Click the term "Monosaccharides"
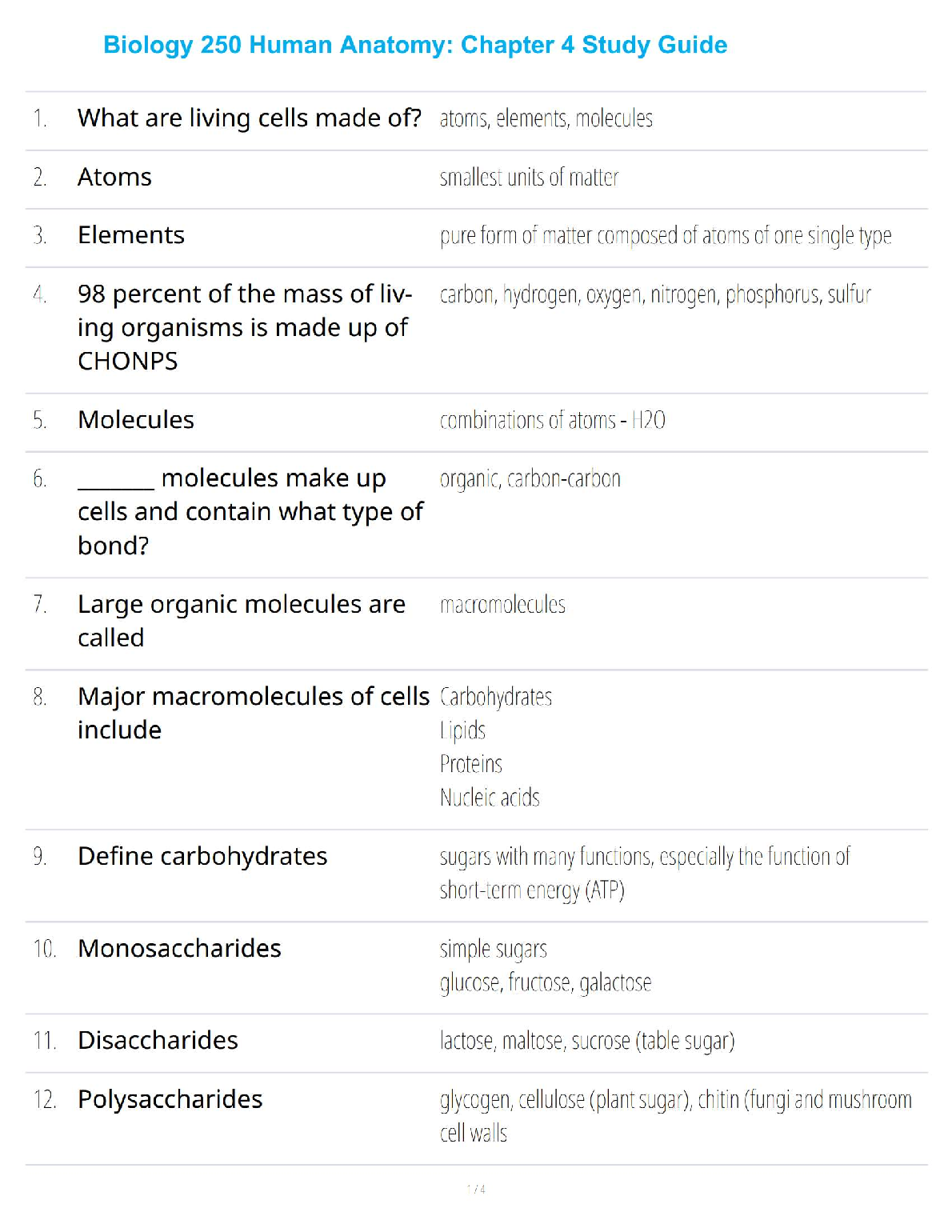 179,949
